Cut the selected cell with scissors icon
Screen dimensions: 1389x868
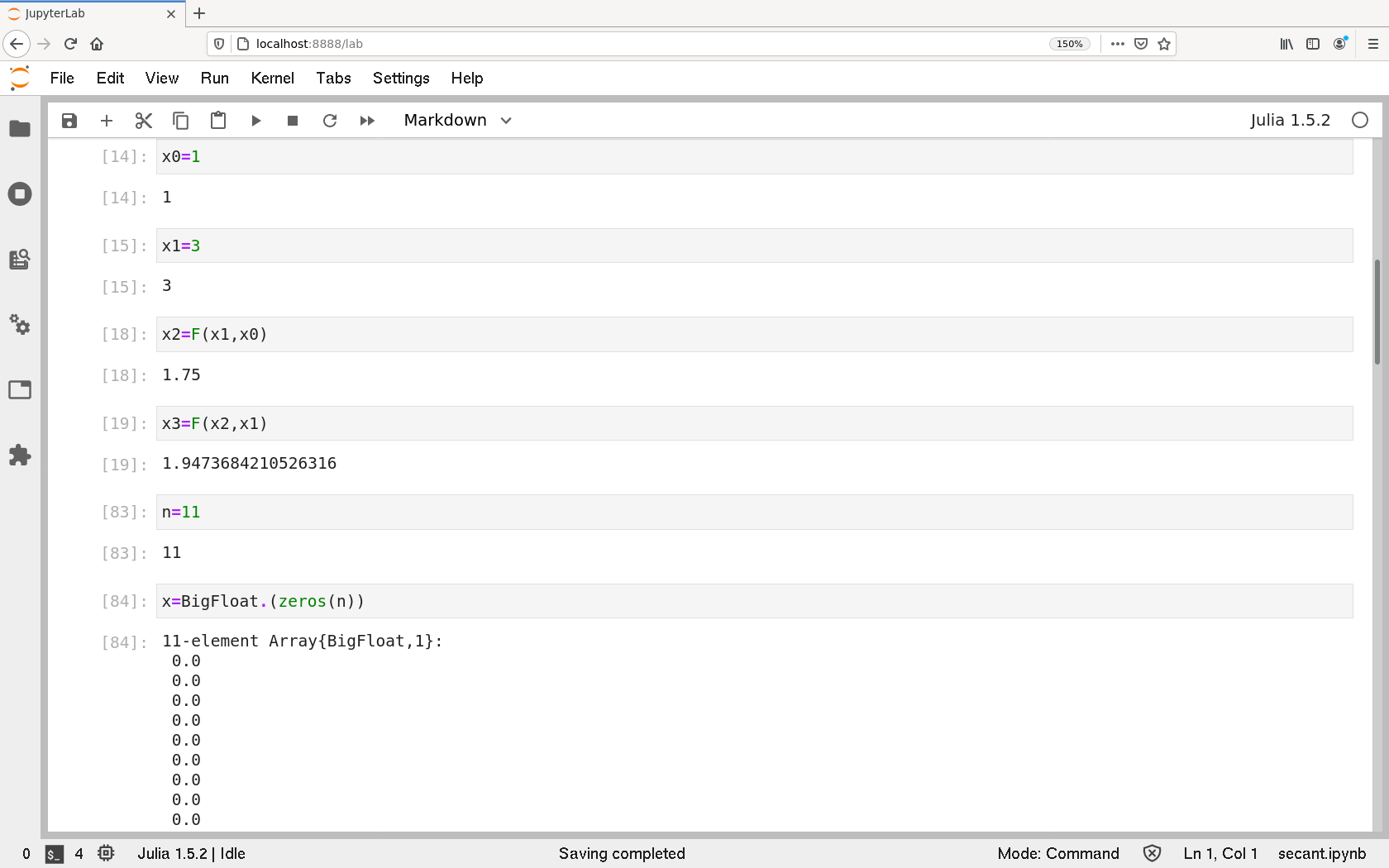click(144, 121)
